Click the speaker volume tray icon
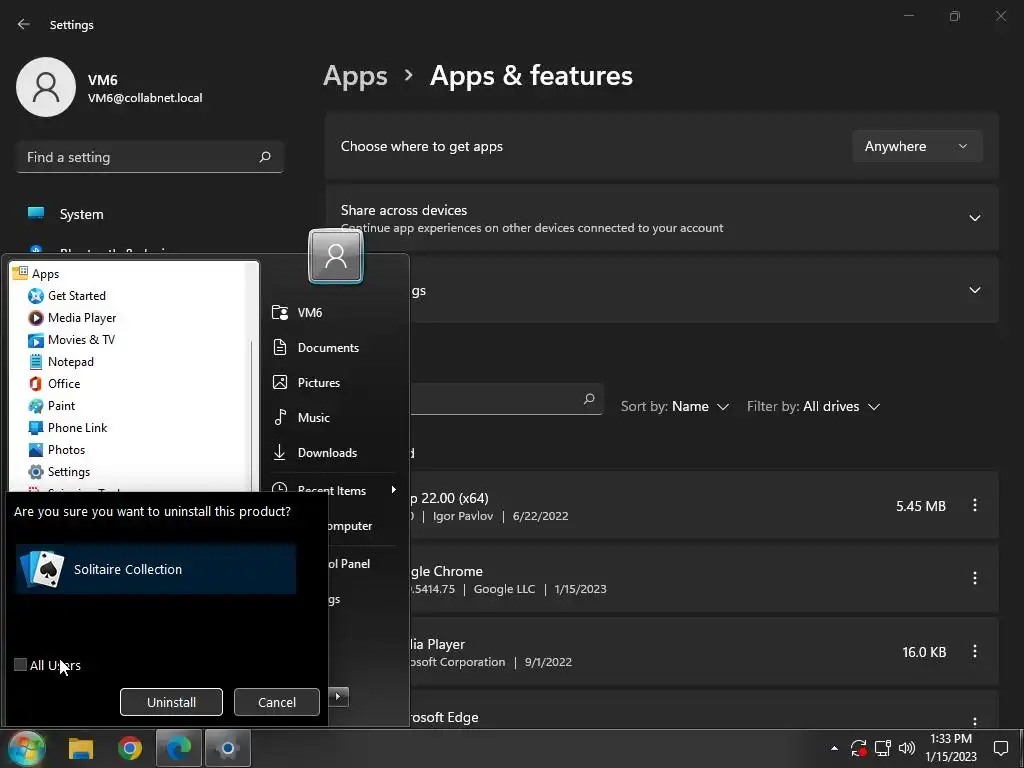This screenshot has height=768, width=1024. tap(906, 748)
